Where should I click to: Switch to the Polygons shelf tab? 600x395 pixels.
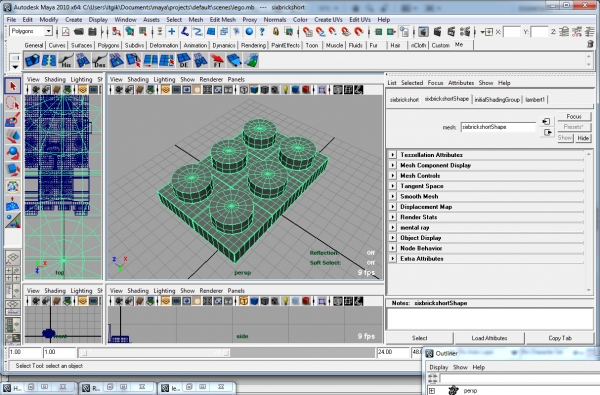108,45
